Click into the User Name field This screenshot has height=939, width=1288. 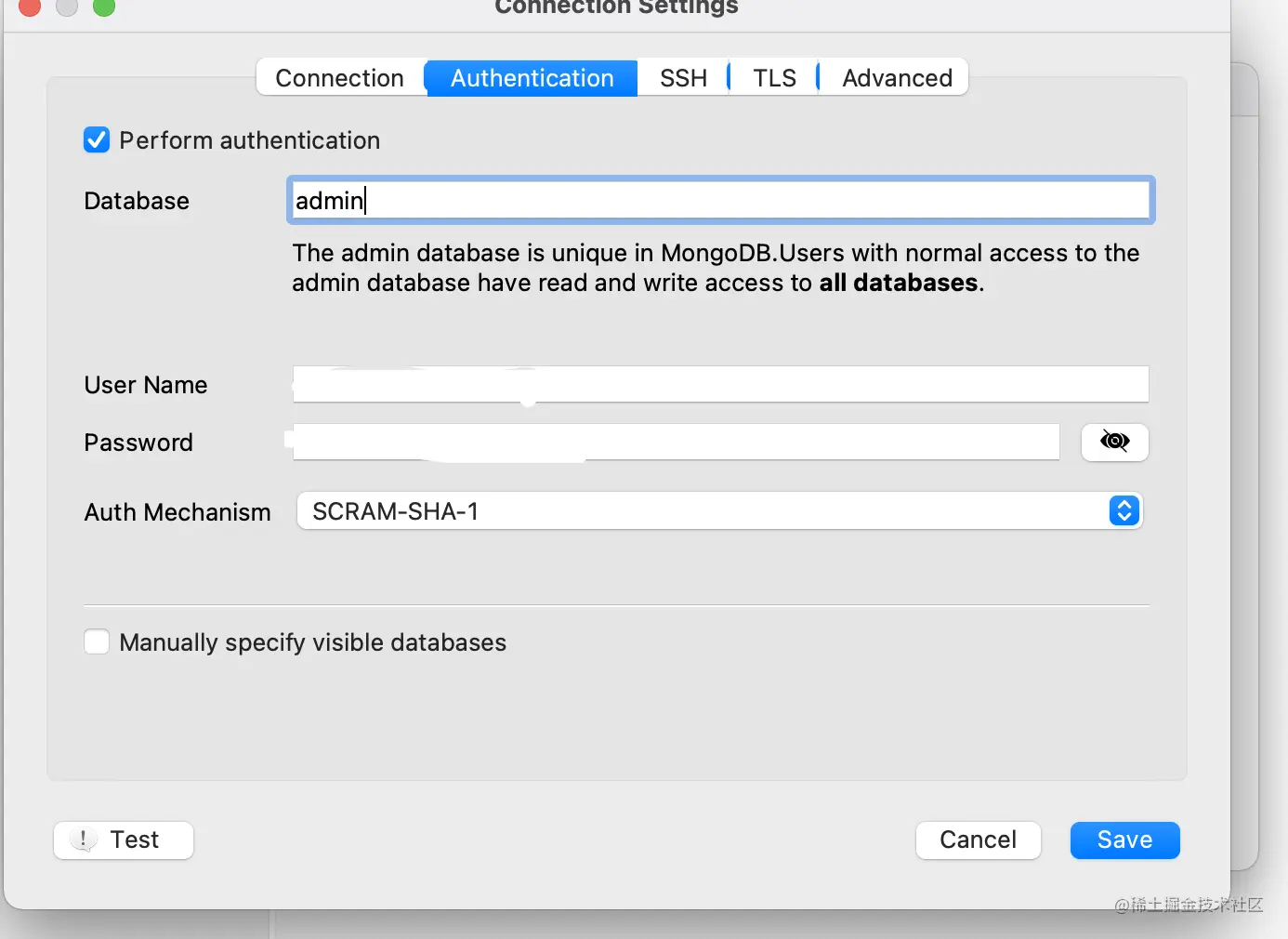pos(720,384)
